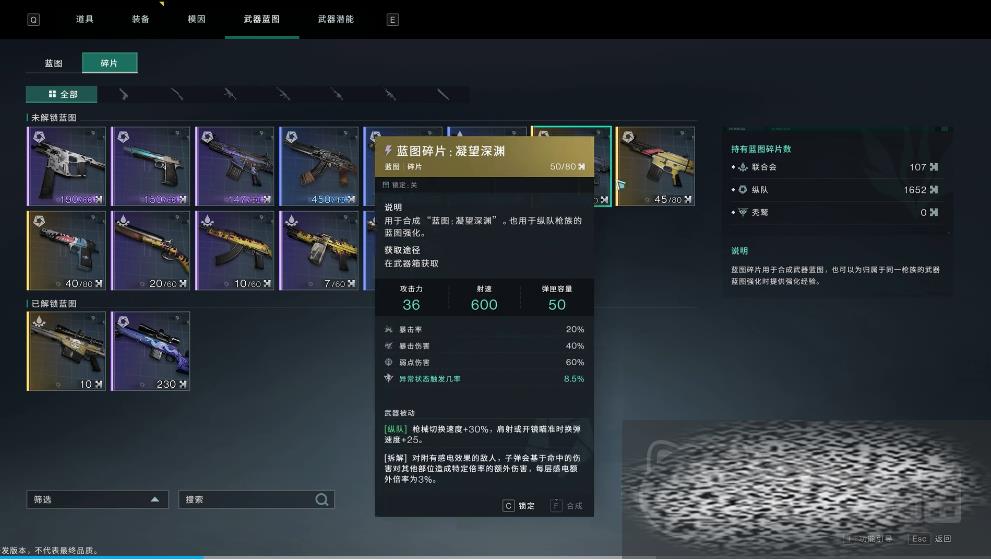Image resolution: width=991 pixels, height=560 pixels.
Task: Click the lightning icon beside 蓝图碎片:凝望深渊
Action: (388, 150)
